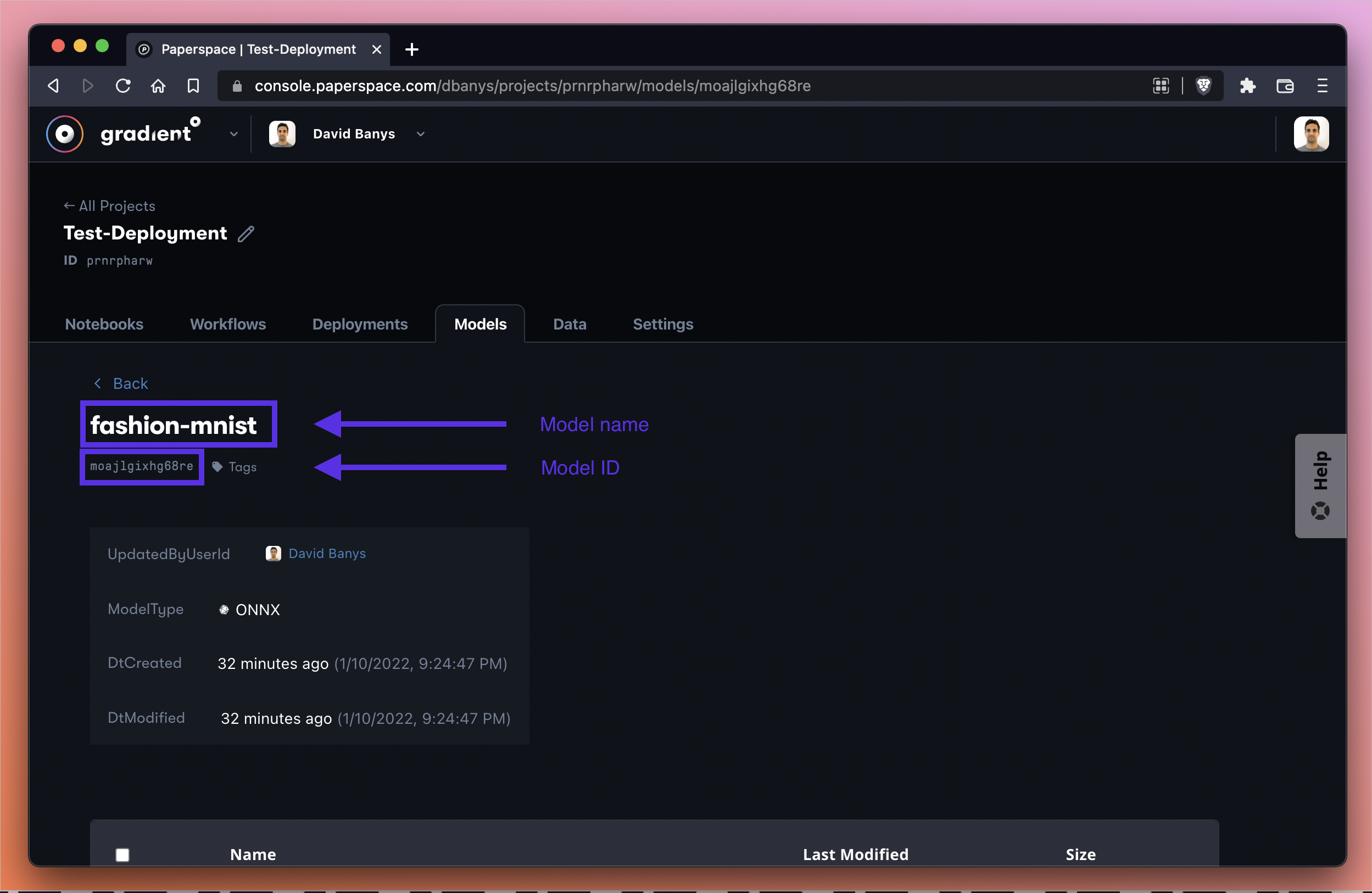
Task: Sort files by Size column
Action: [1081, 855]
